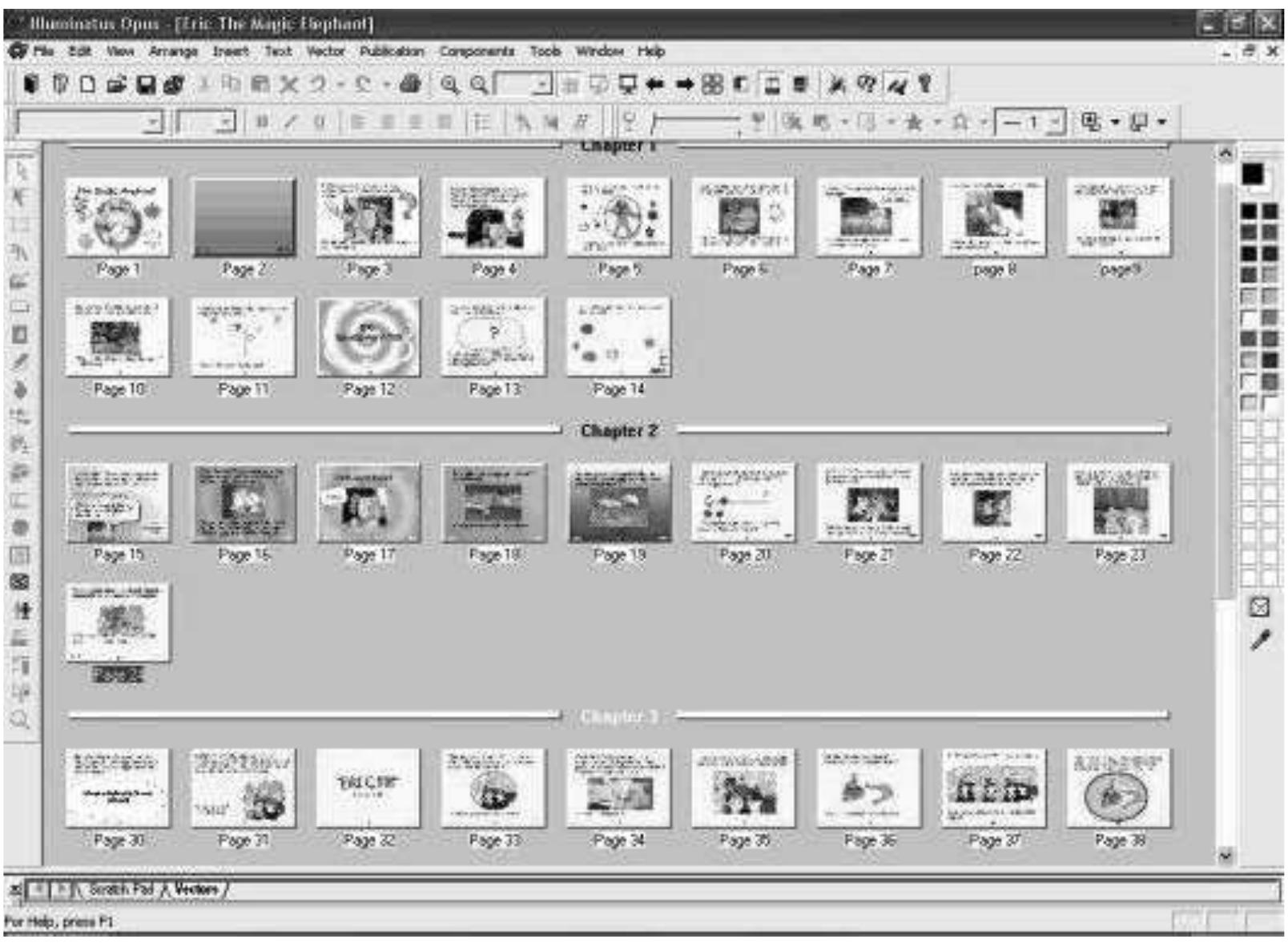Select the Page 19 thumbnail
The image size is (1288, 943).
pos(618,503)
